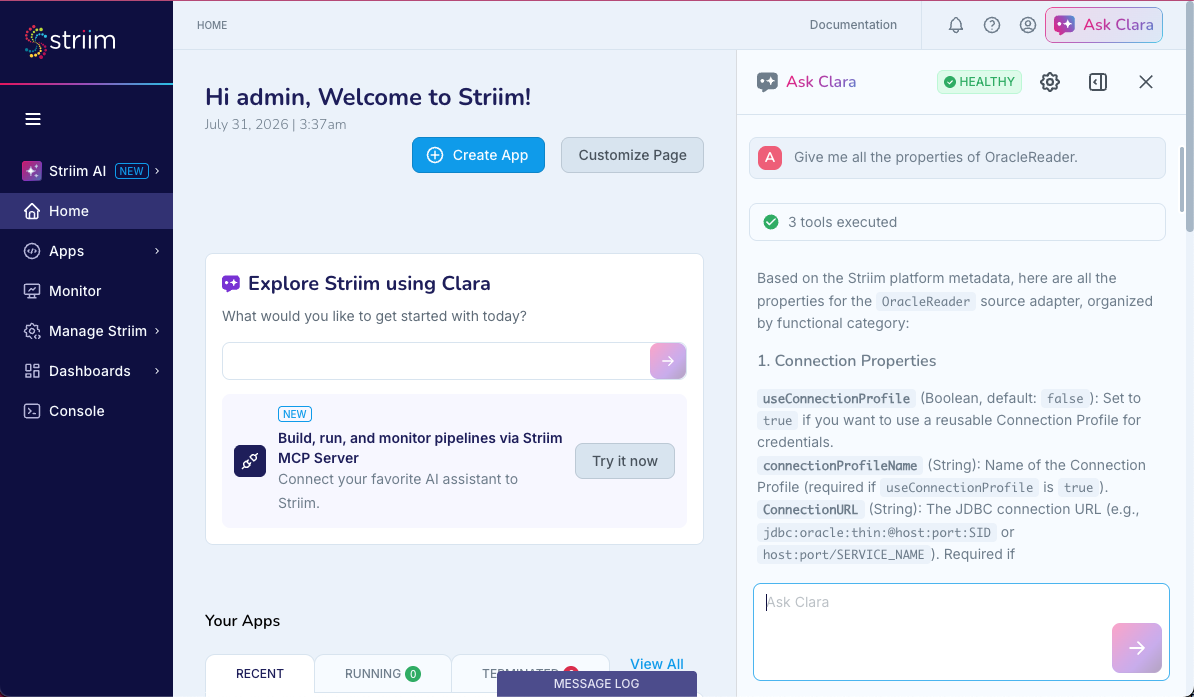
Task: Switch to the RECENT apps tab
Action: (260, 673)
